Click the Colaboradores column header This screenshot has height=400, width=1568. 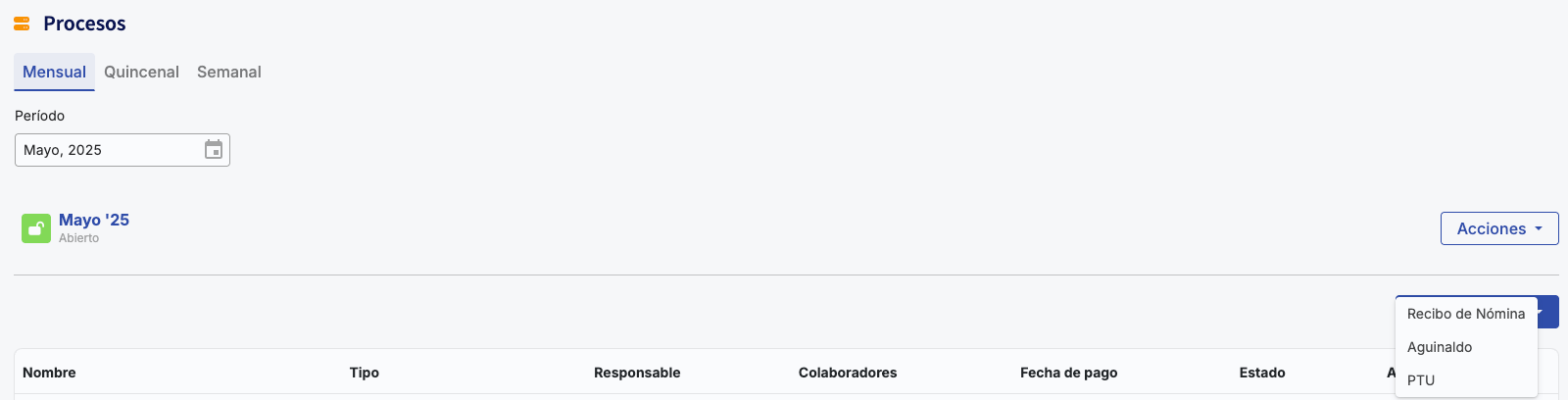(x=848, y=373)
